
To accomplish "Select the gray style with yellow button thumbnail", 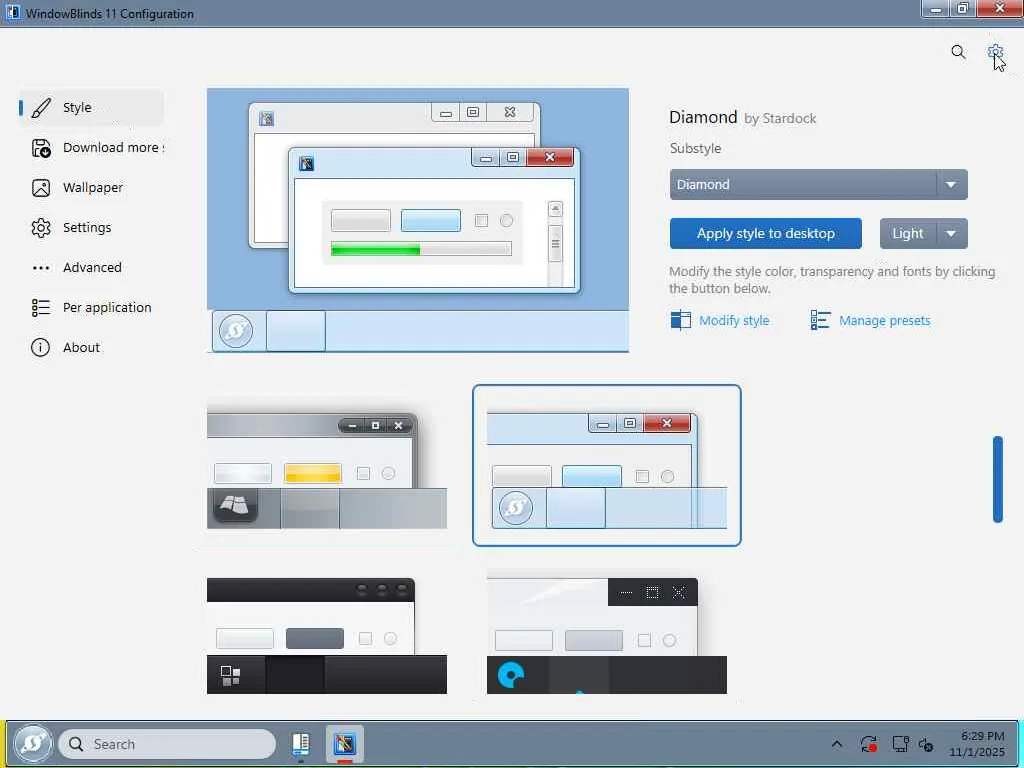I will point(327,466).
